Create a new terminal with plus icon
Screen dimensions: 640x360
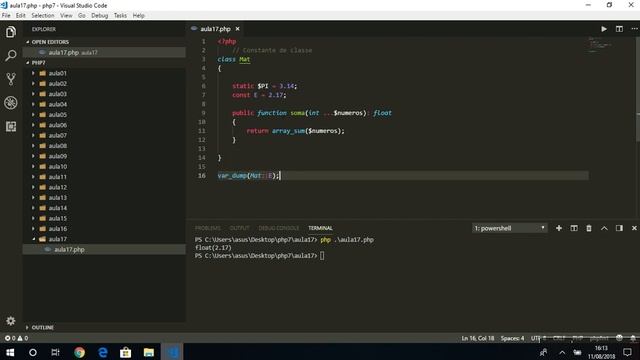pyautogui.click(x=559, y=228)
